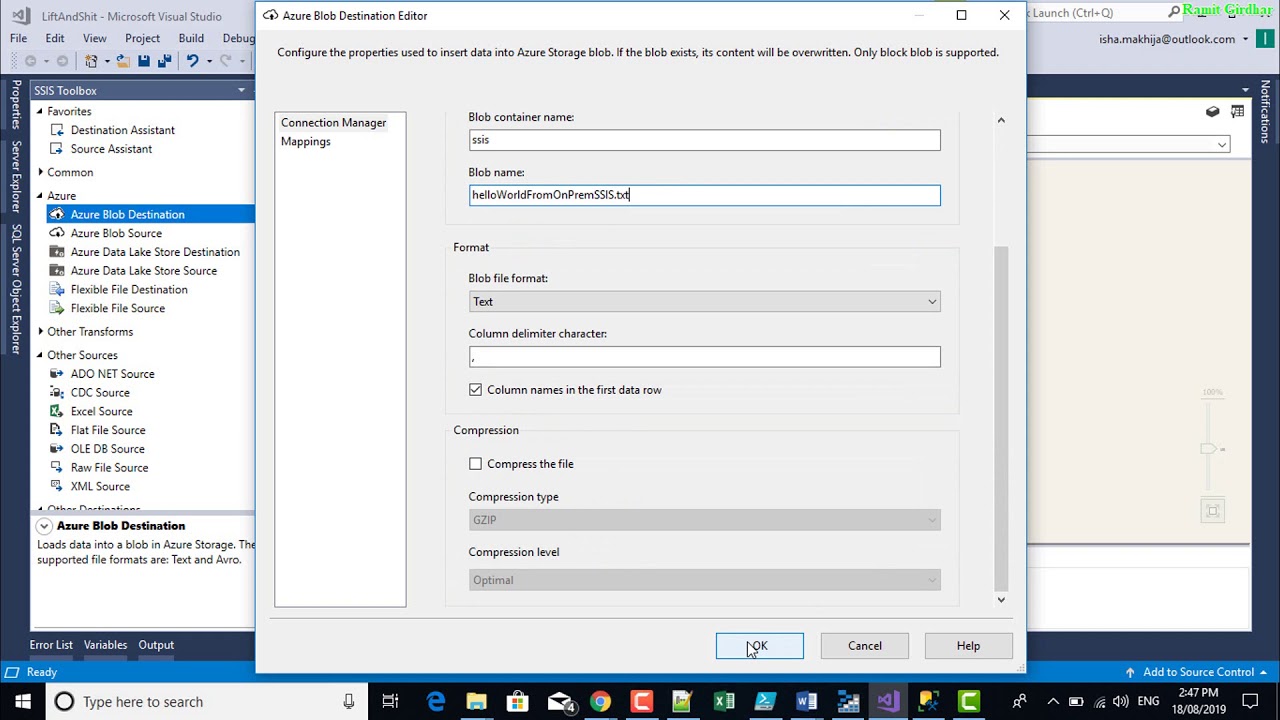This screenshot has height=720, width=1280.
Task: Click the Excel Source icon
Action: point(57,411)
